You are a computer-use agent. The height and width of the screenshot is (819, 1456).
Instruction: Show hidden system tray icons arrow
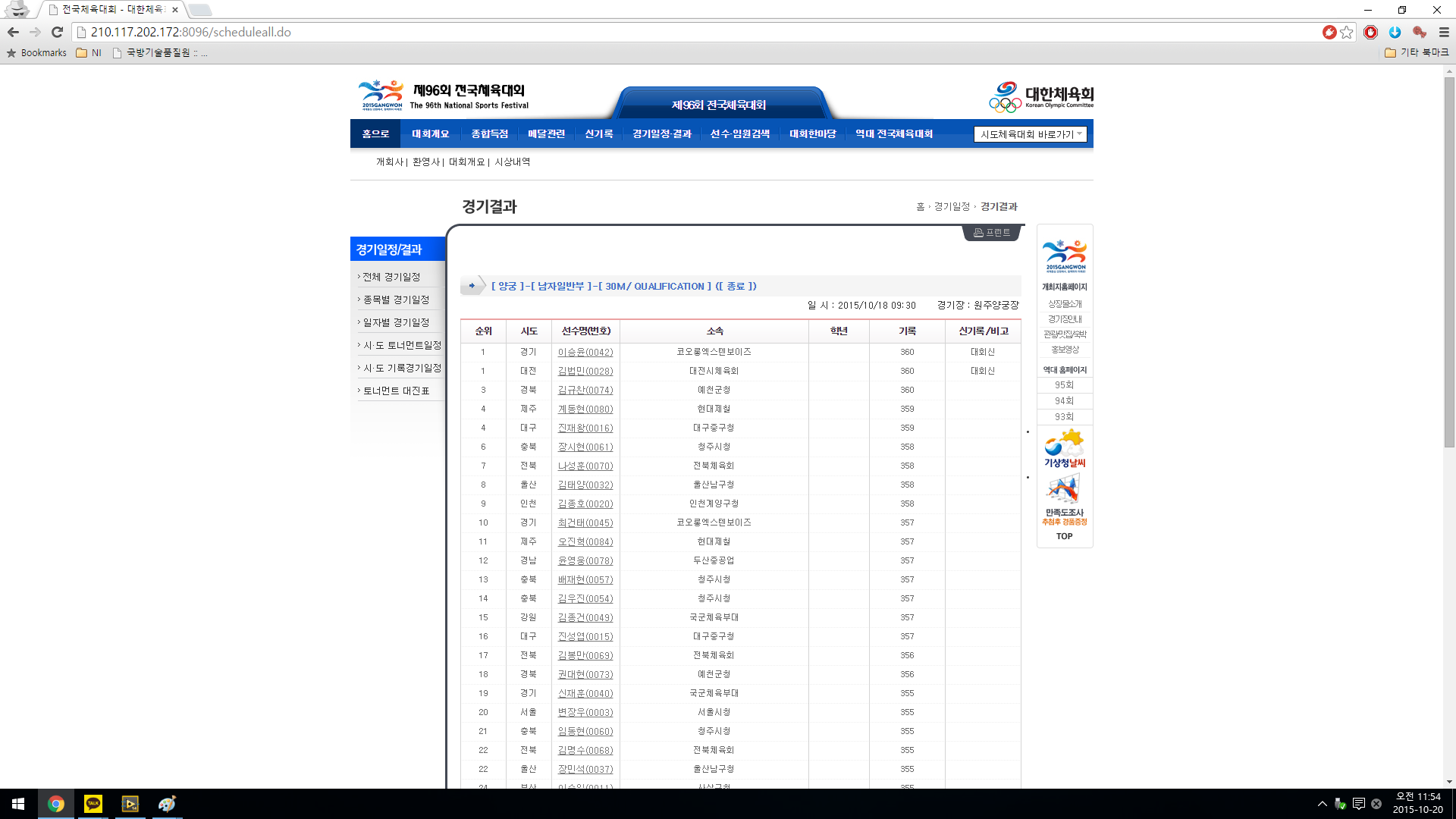(x=1322, y=804)
